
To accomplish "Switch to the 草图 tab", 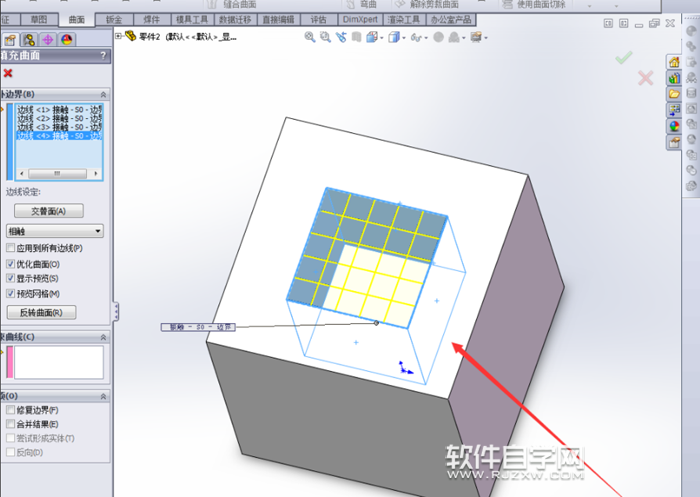I will [39, 20].
